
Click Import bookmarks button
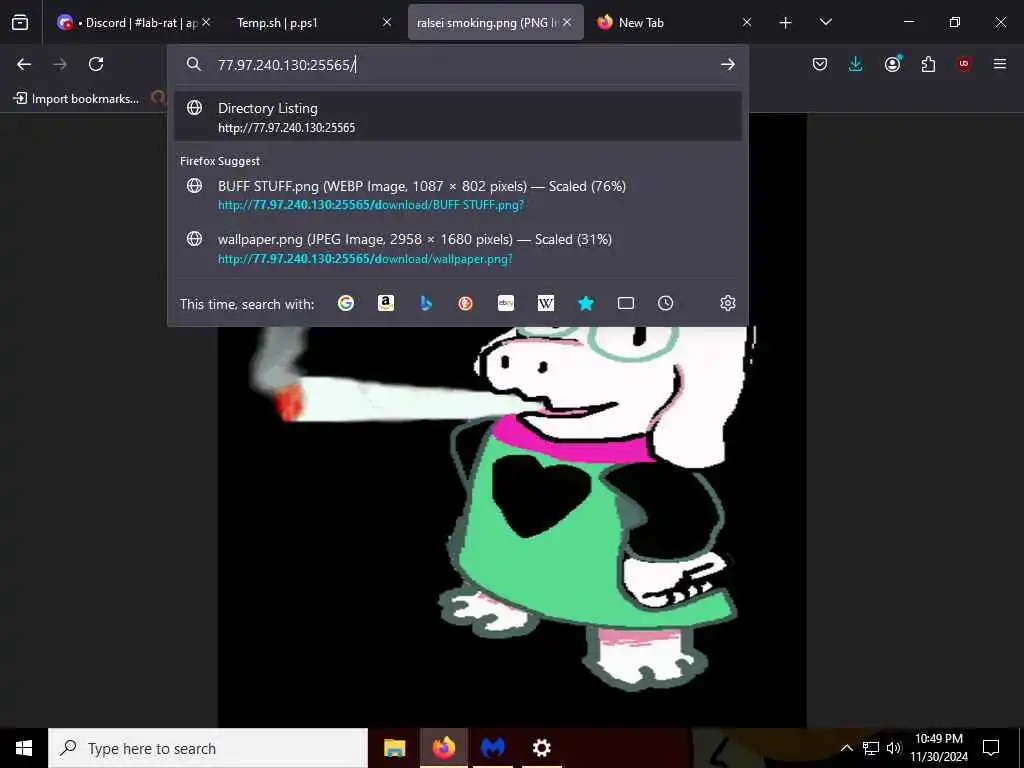(76, 99)
